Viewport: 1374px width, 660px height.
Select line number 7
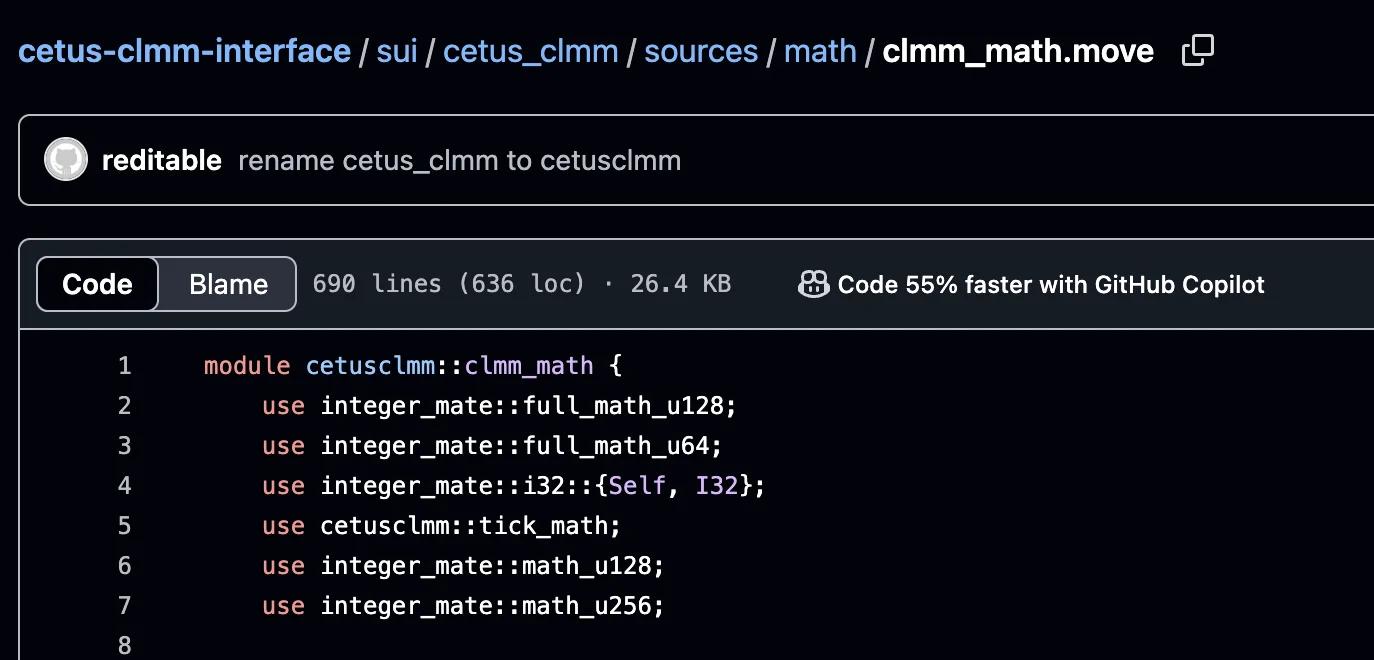tap(124, 606)
